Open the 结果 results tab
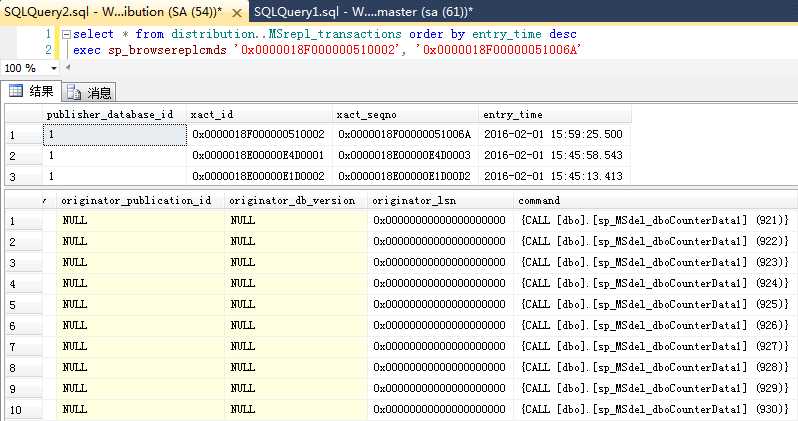Image resolution: width=798 pixels, height=421 pixels. 31,91
